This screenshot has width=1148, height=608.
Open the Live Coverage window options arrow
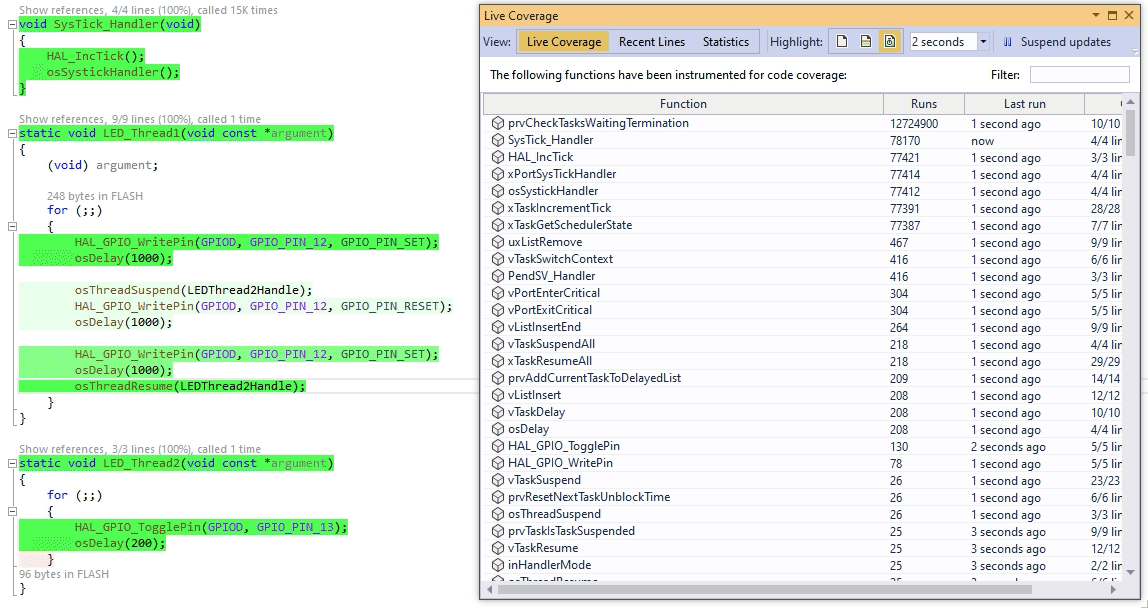[x=1096, y=15]
